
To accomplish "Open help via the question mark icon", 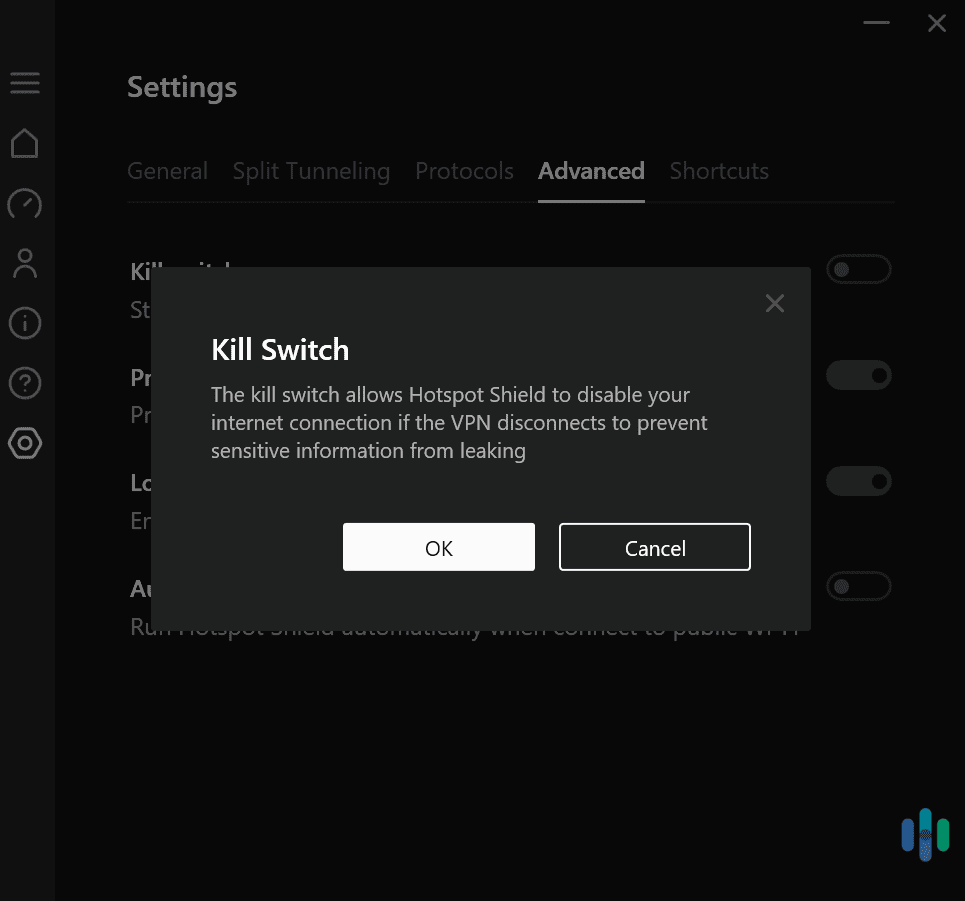I will tap(25, 383).
